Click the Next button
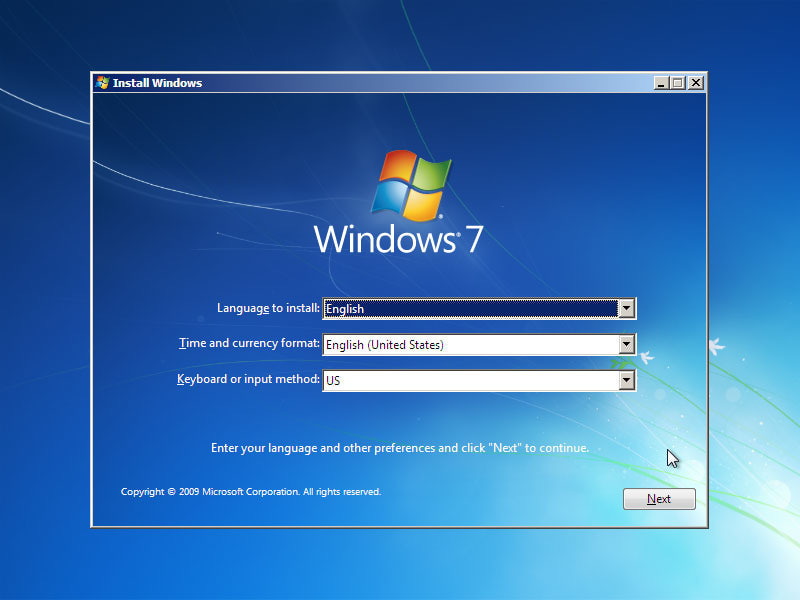Screen dimensions: 800x600 click(659, 498)
